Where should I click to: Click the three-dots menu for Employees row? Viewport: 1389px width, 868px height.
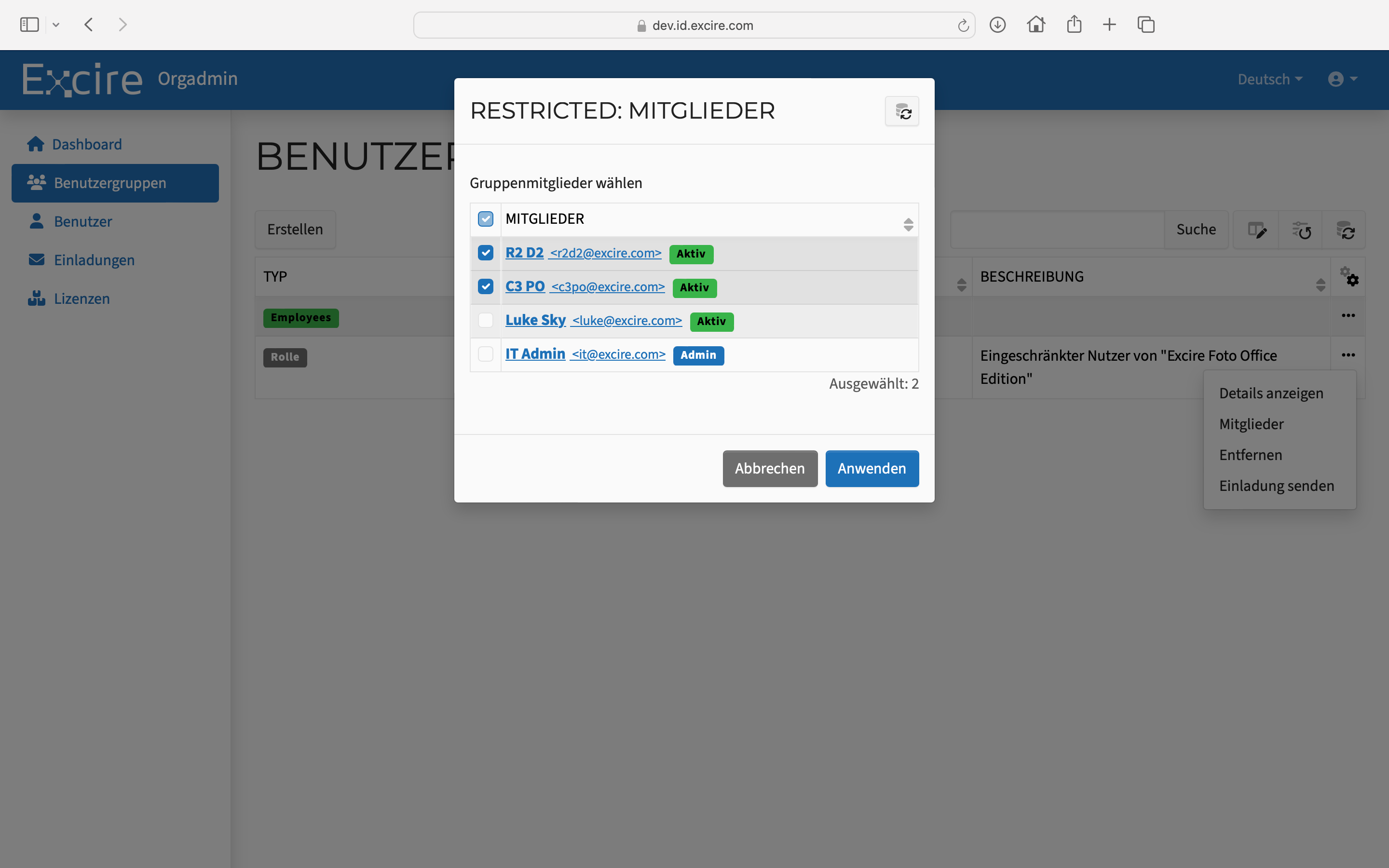click(1348, 316)
